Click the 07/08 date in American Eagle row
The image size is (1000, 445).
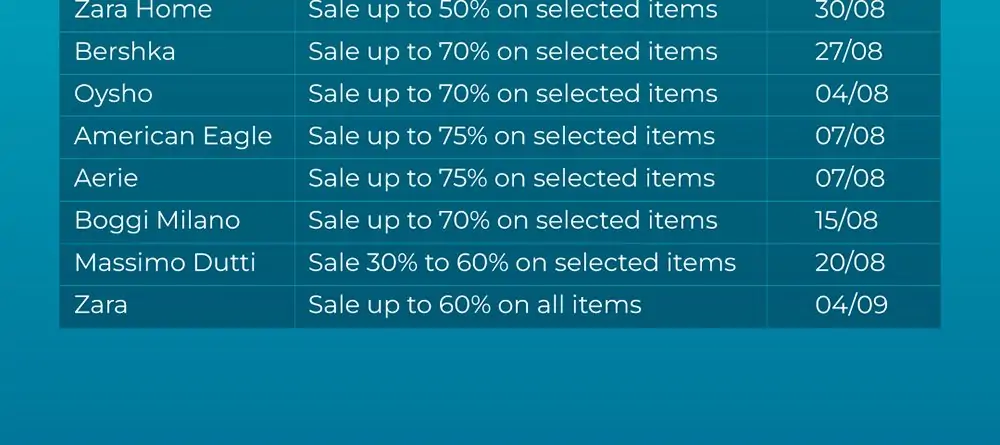click(x=849, y=136)
